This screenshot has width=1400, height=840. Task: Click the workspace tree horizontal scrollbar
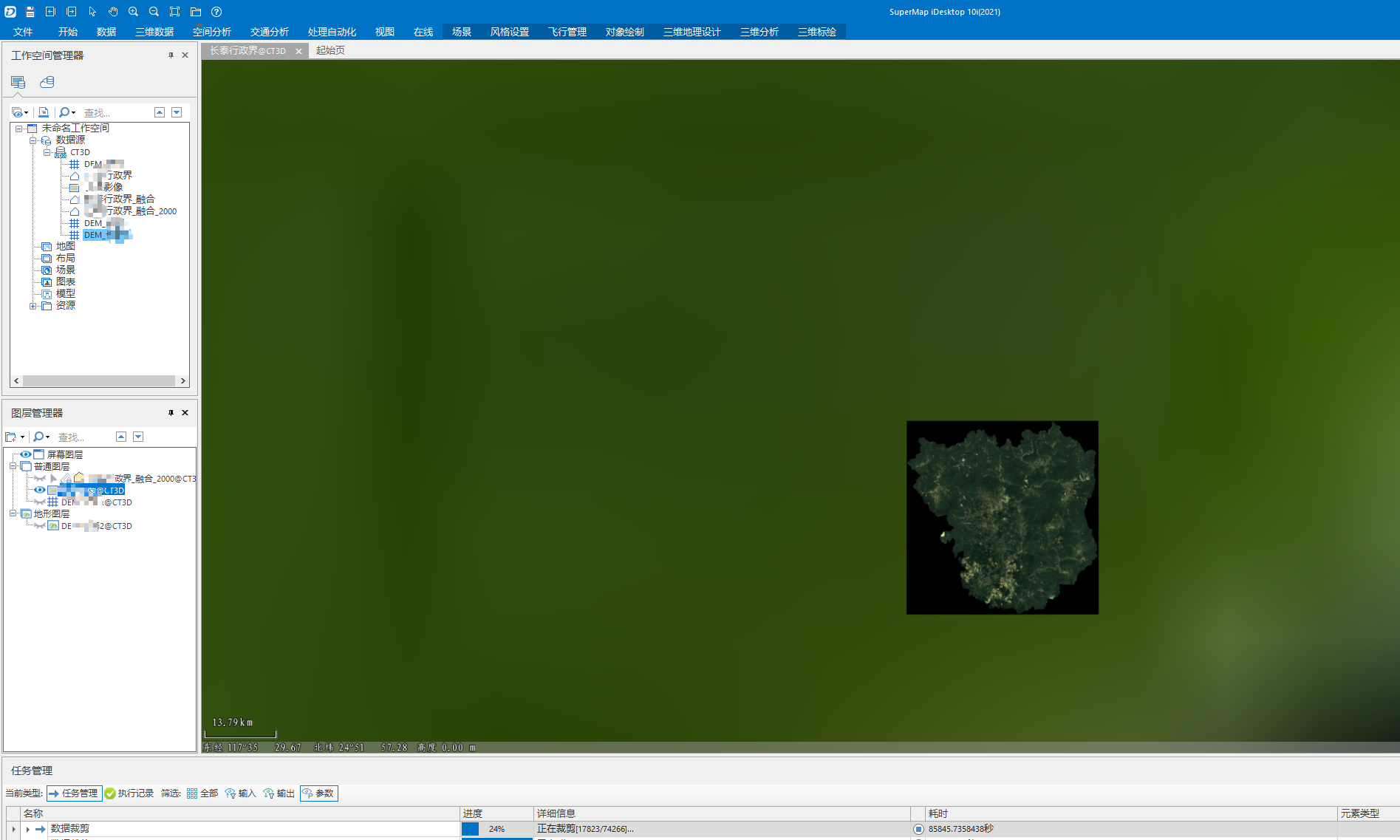coord(99,381)
